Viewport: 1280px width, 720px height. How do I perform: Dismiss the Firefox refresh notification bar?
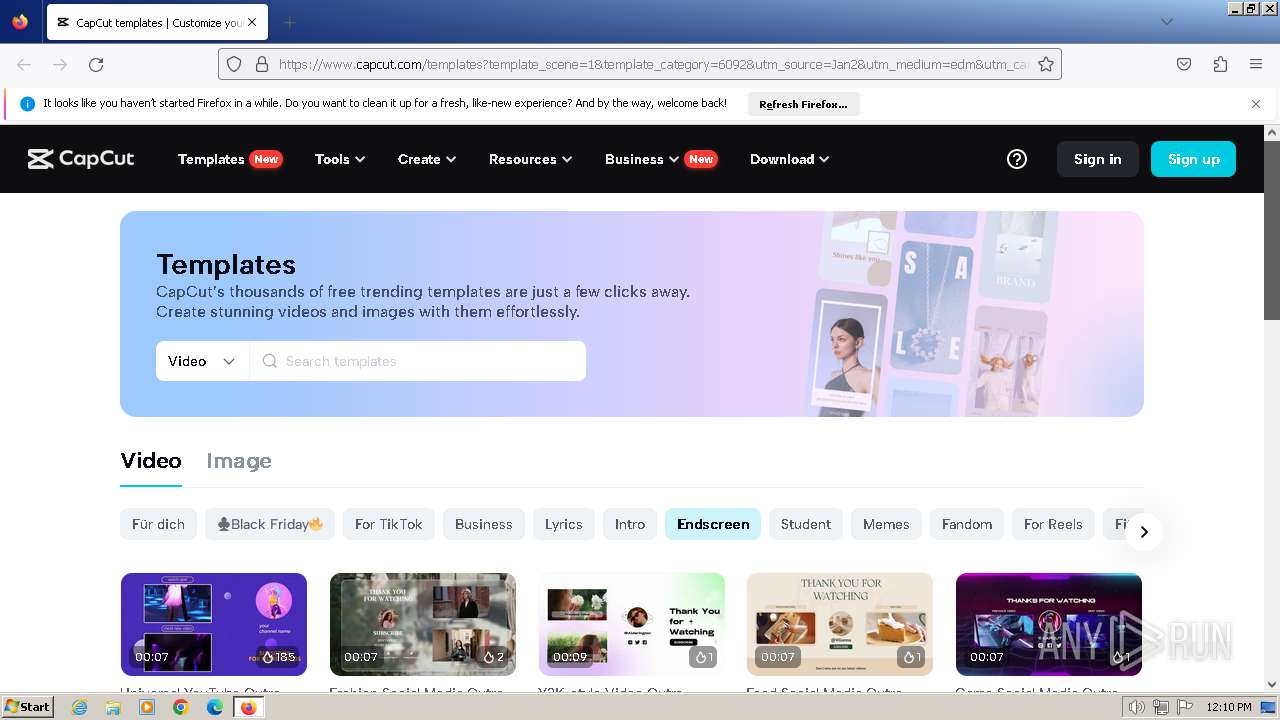[x=1256, y=103]
